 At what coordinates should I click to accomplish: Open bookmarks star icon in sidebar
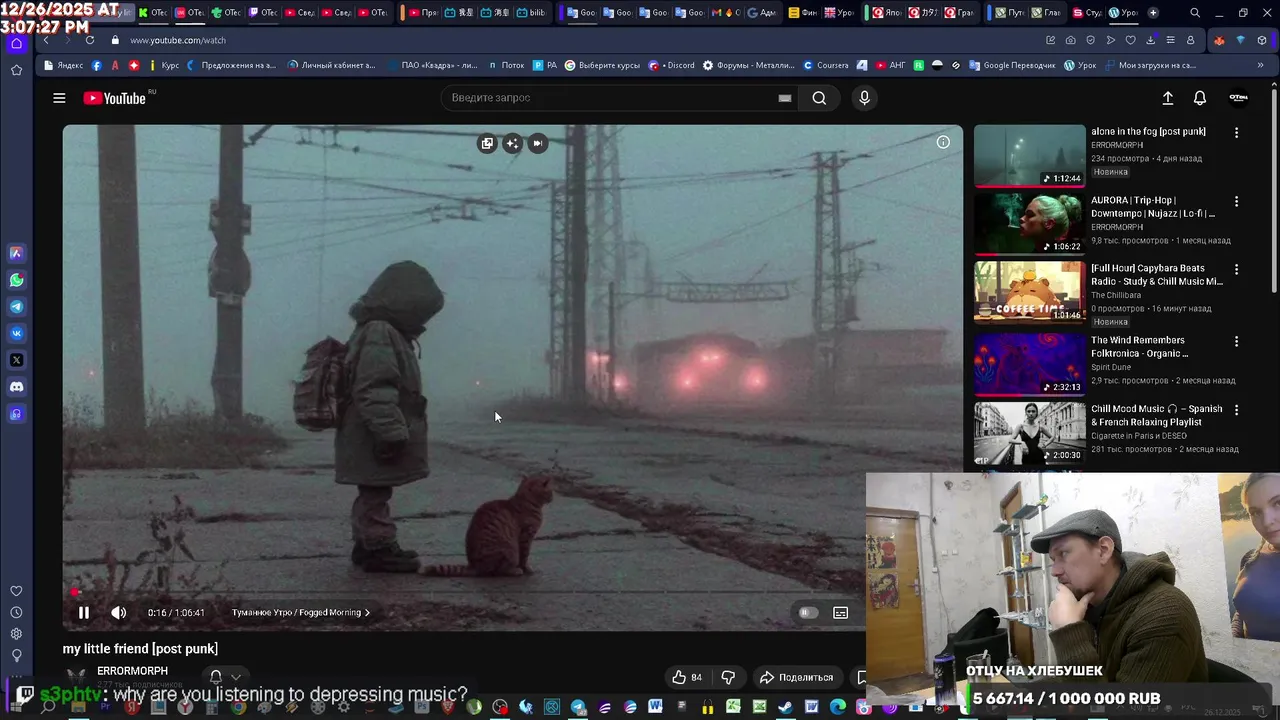16,70
